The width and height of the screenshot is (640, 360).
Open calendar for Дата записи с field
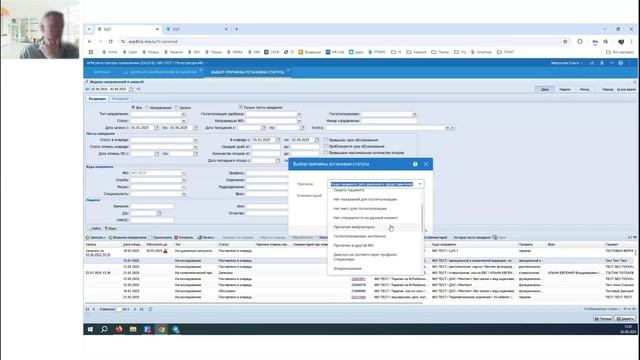tap(156, 128)
